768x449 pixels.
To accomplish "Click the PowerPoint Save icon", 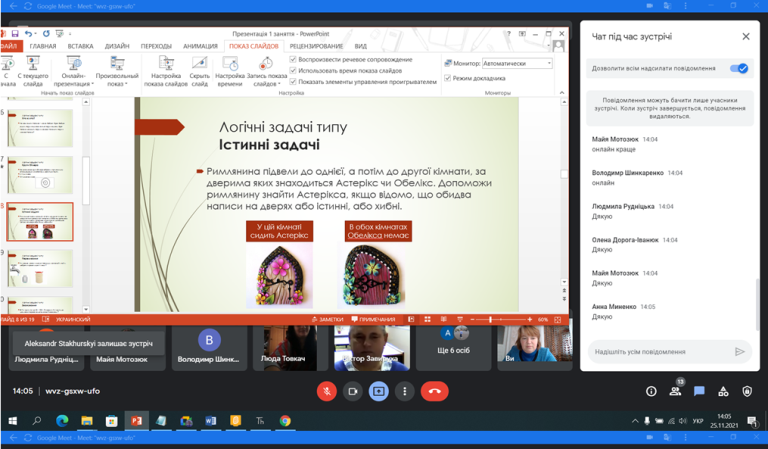I will [15, 34].
